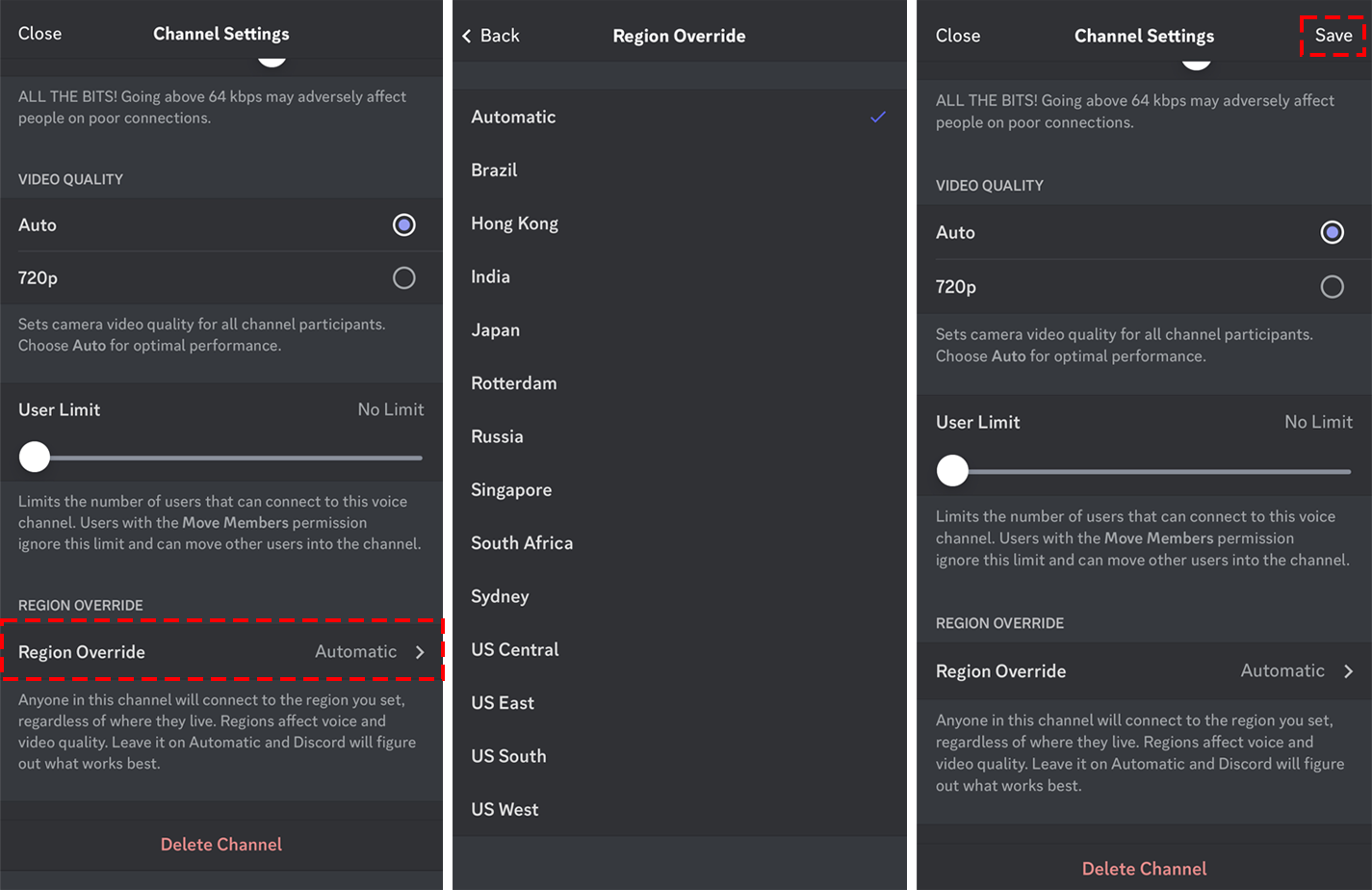
Task: Click the User Limit slider handle
Action: tap(34, 457)
